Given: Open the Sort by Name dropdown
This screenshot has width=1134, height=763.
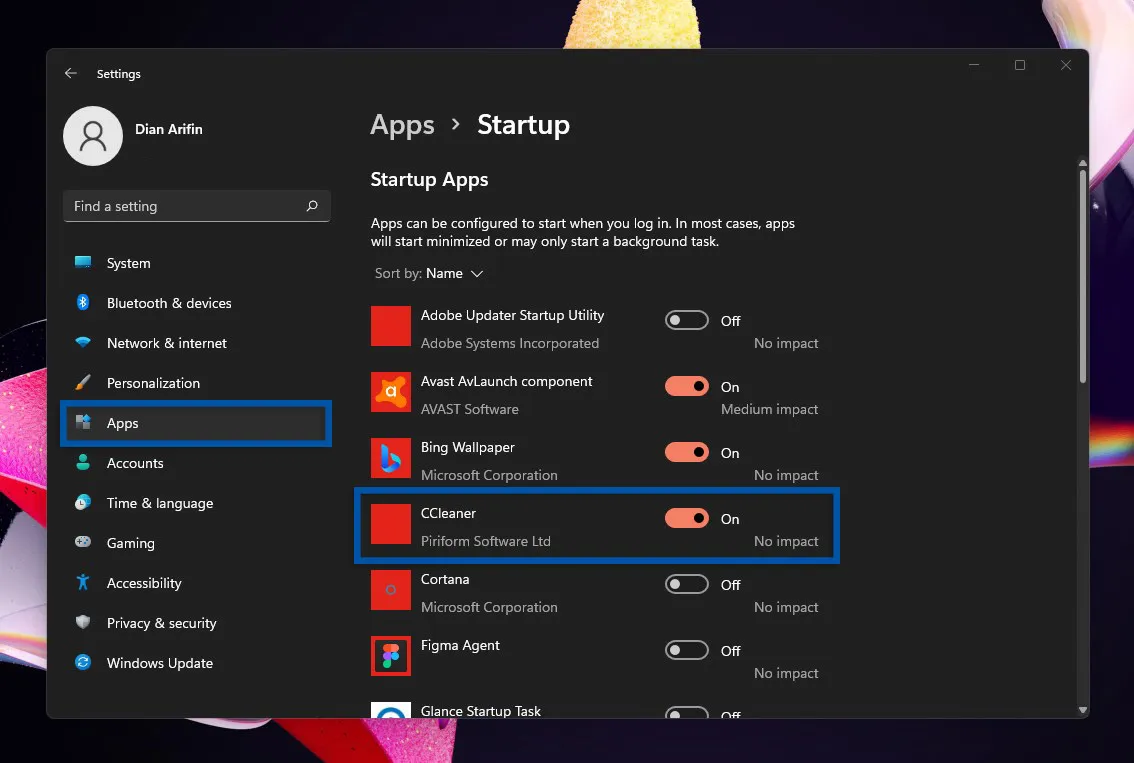Looking at the screenshot, I should point(455,273).
